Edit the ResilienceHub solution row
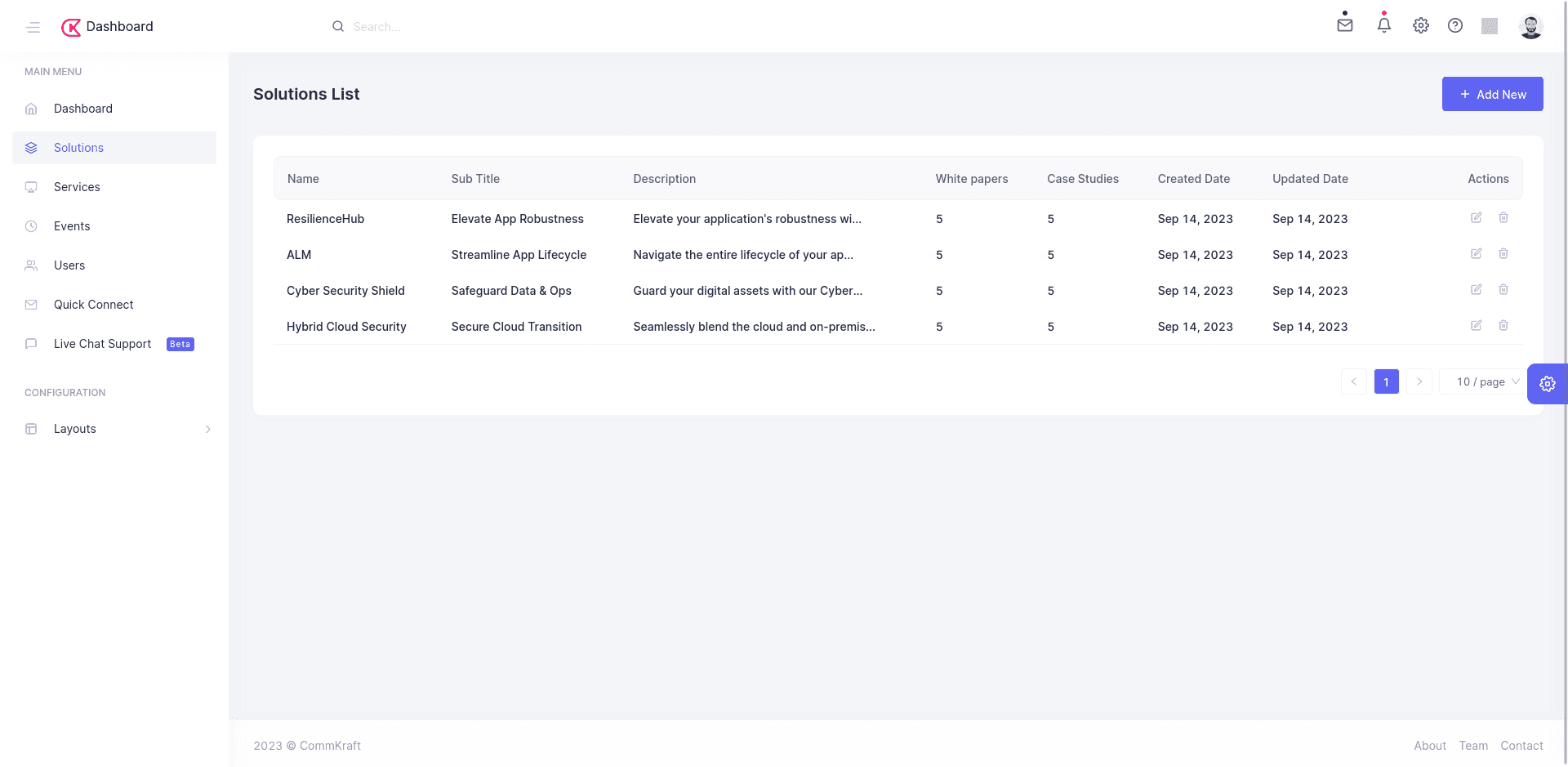This screenshot has width=1568, height=767. 1476,218
